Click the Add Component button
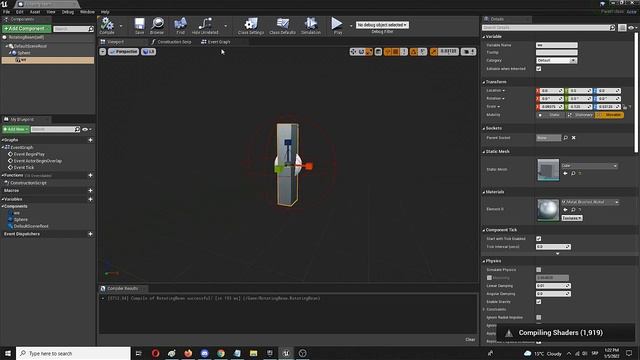The height and width of the screenshot is (360, 640). click(27, 29)
